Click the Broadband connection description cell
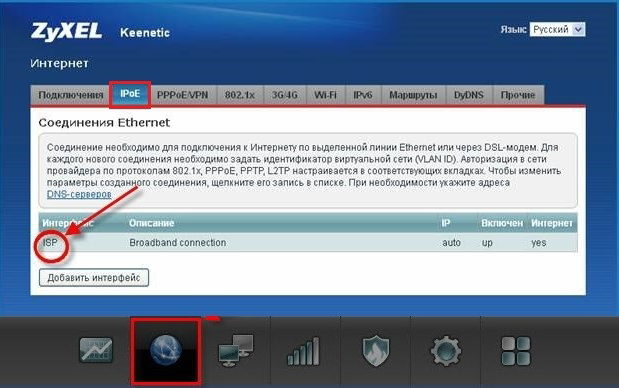This screenshot has height=388, width=619. [x=178, y=242]
